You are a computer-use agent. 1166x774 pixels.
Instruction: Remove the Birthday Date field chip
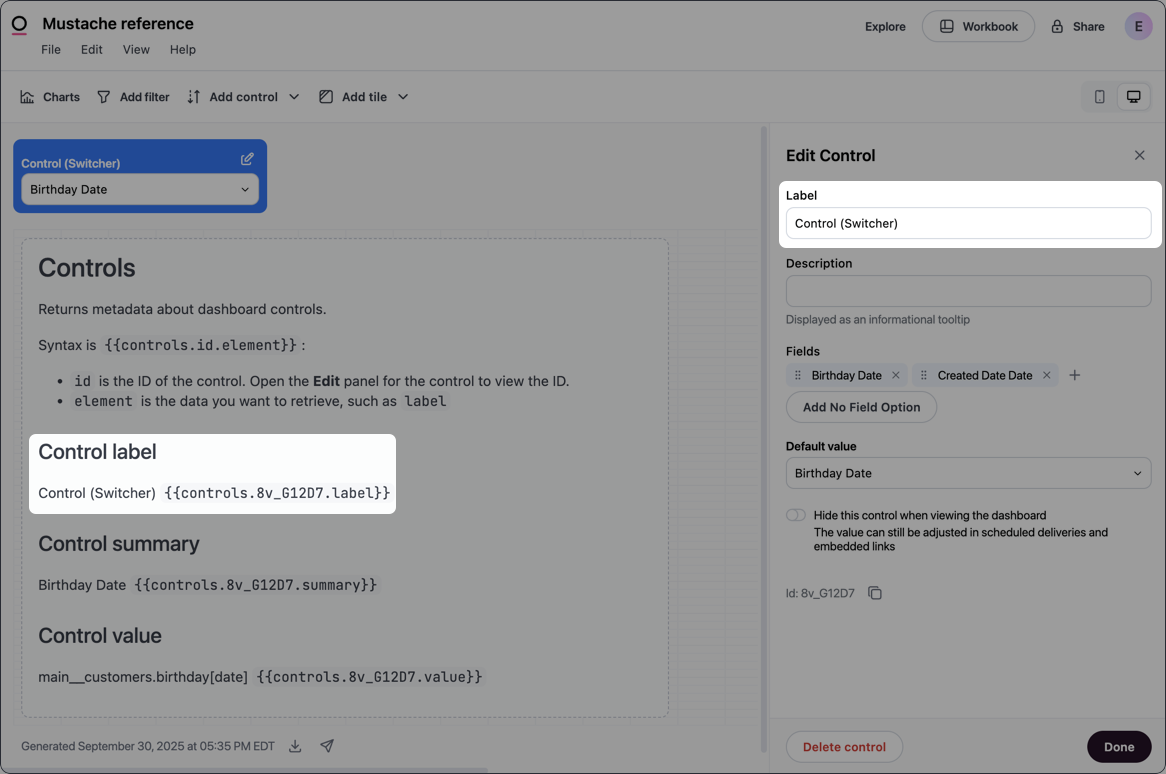coord(895,374)
